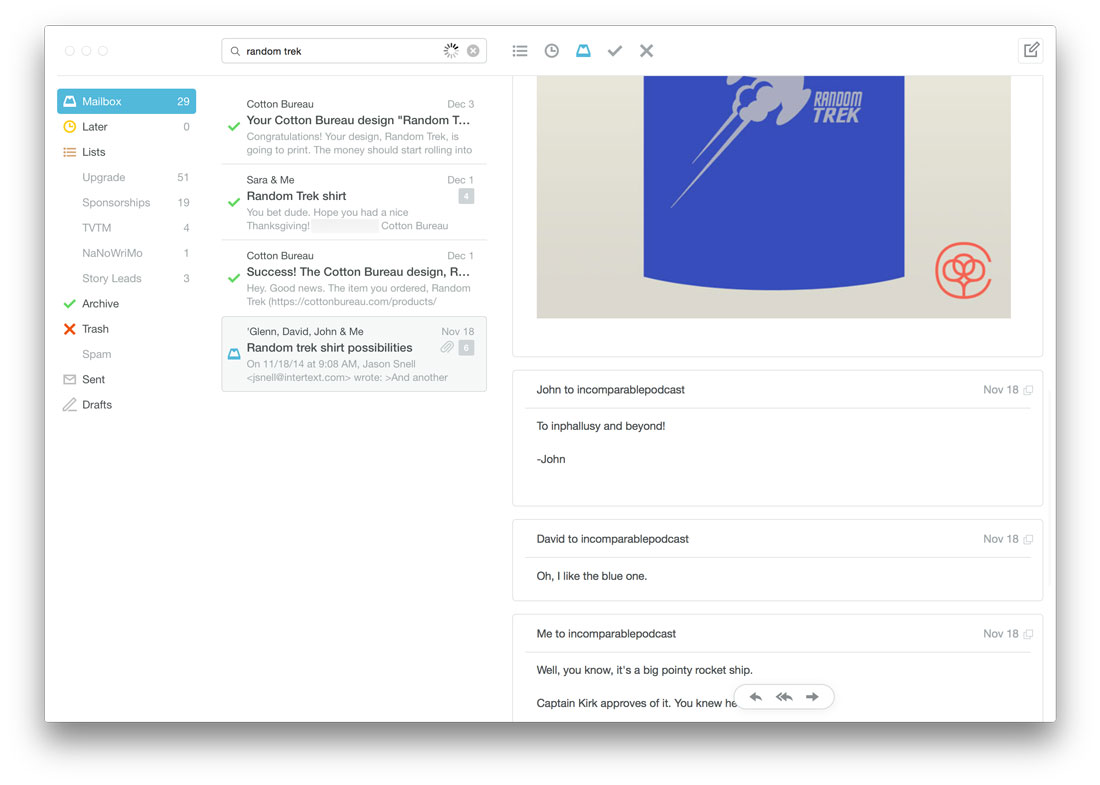Click green checkmark on Sara & Me email
This screenshot has width=1100, height=785.
coord(234,203)
